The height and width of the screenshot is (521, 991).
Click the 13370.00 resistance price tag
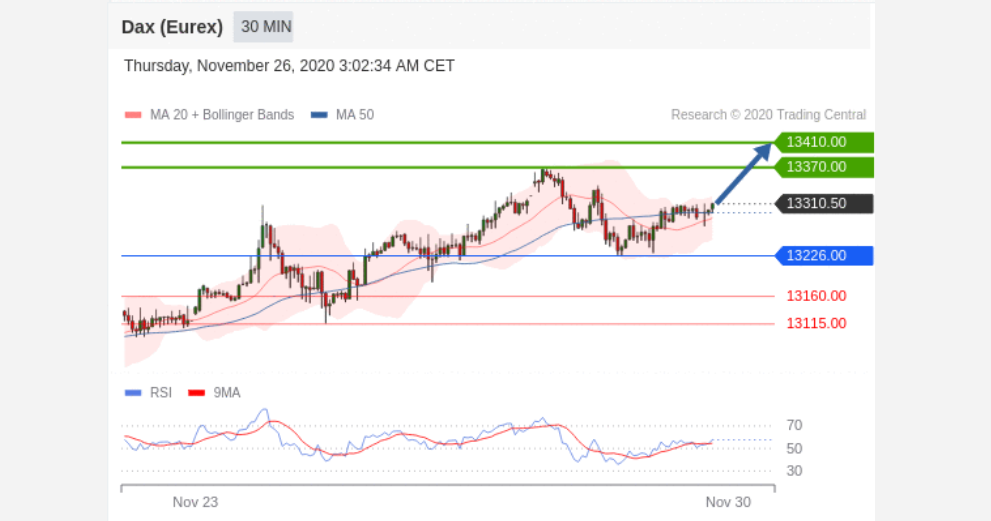824,167
